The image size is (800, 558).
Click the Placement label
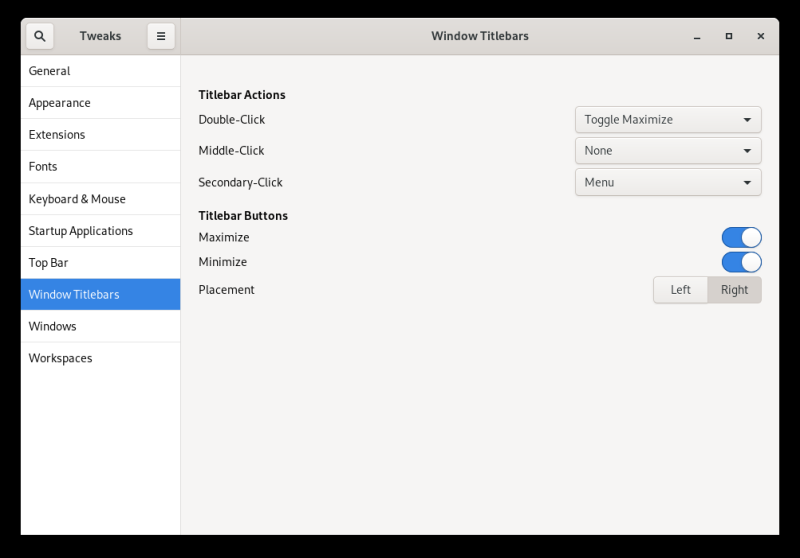(227, 290)
